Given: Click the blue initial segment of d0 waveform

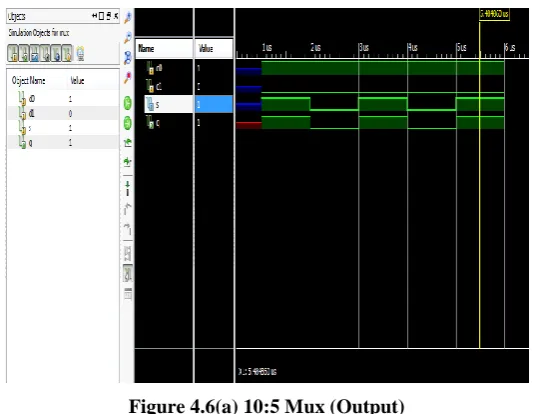Looking at the screenshot, I should pos(249,71).
